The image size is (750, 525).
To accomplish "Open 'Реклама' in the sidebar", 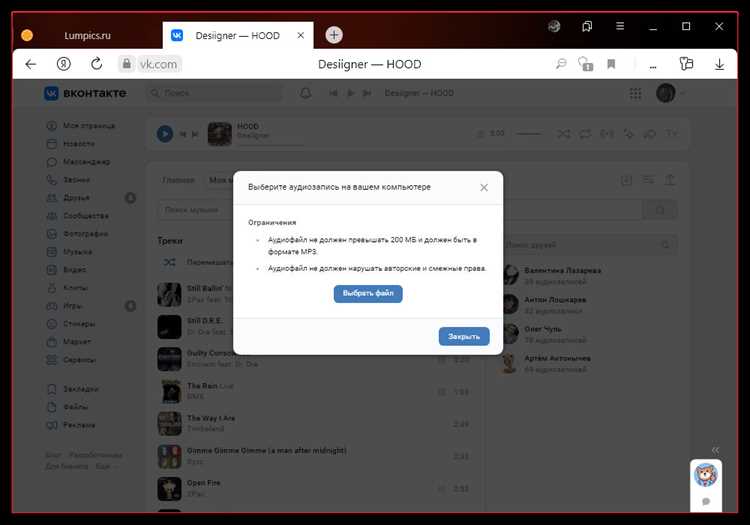I will (x=70, y=425).
